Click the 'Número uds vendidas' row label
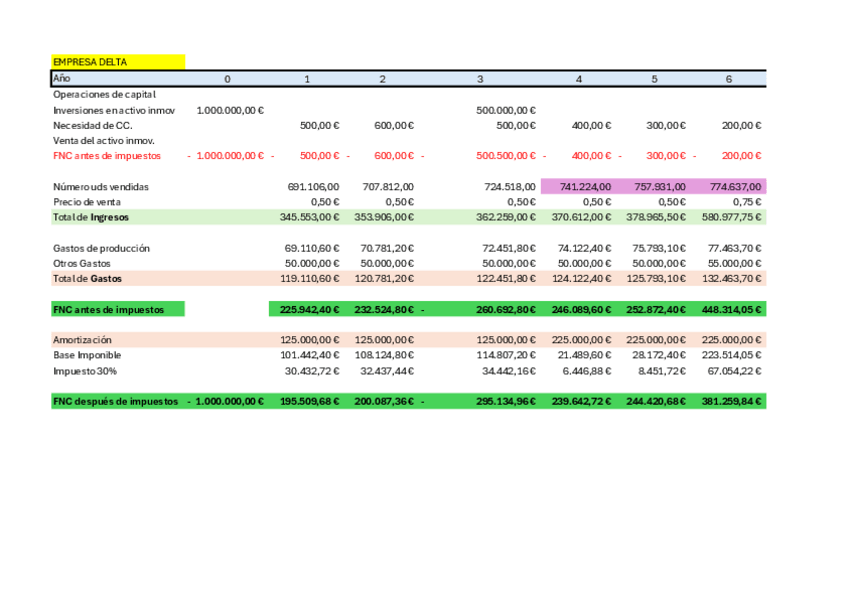This screenshot has height=599, width=848. tap(101, 187)
